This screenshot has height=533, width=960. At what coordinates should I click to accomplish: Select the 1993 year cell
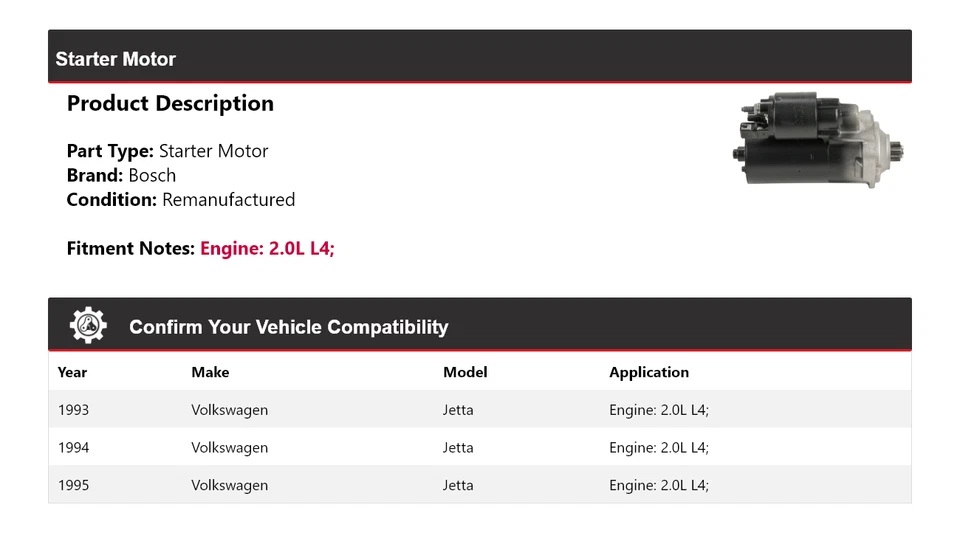[73, 410]
